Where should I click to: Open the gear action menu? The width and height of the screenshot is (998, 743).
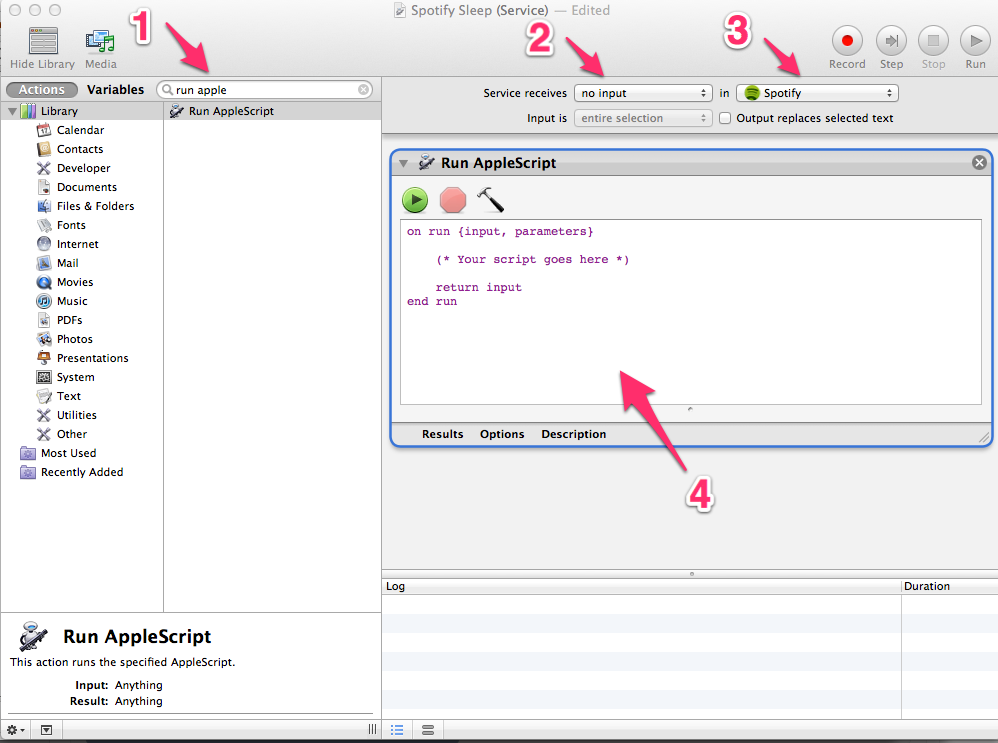[x=15, y=730]
